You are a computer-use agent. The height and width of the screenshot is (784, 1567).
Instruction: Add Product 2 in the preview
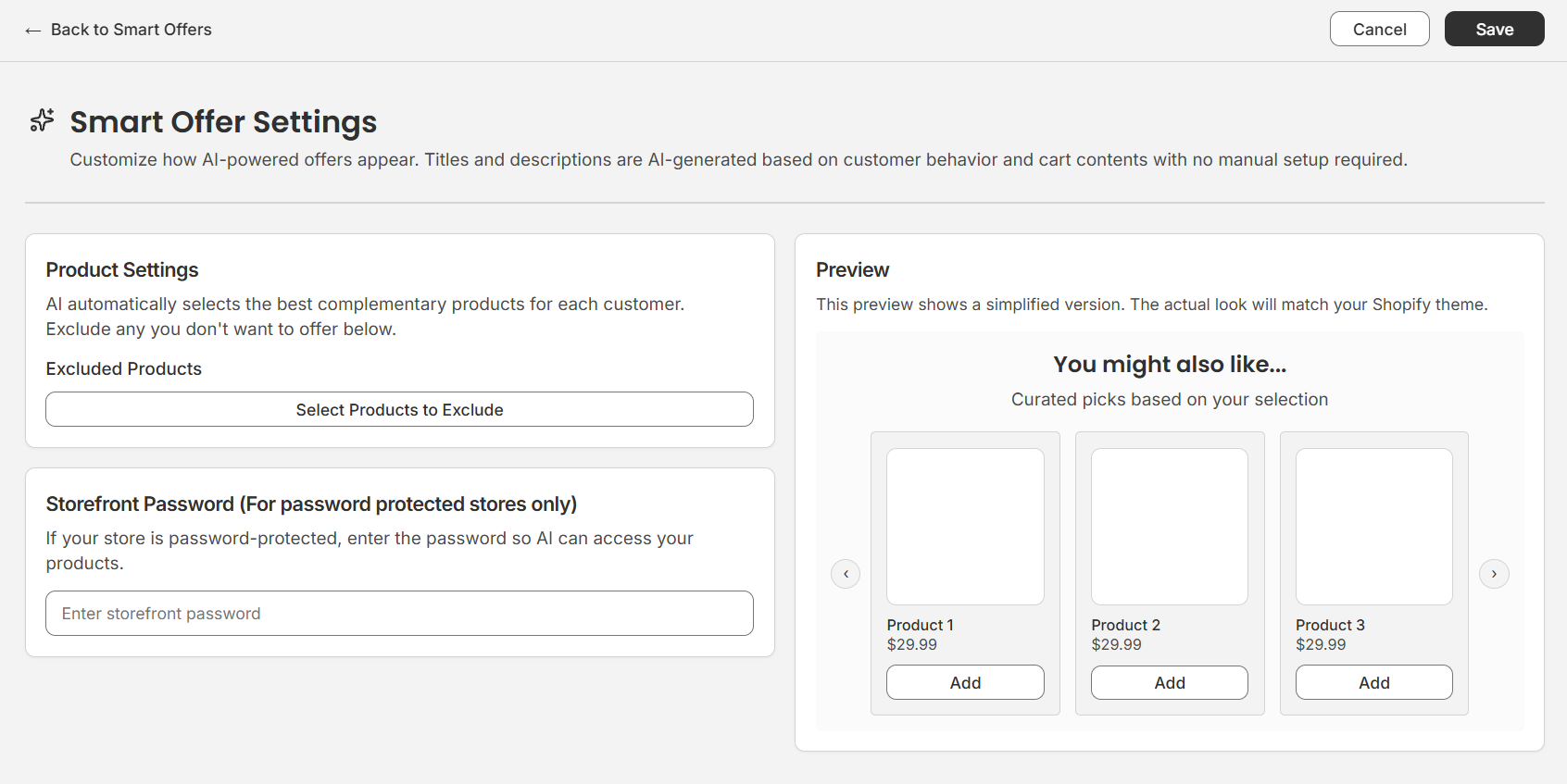click(x=1170, y=682)
